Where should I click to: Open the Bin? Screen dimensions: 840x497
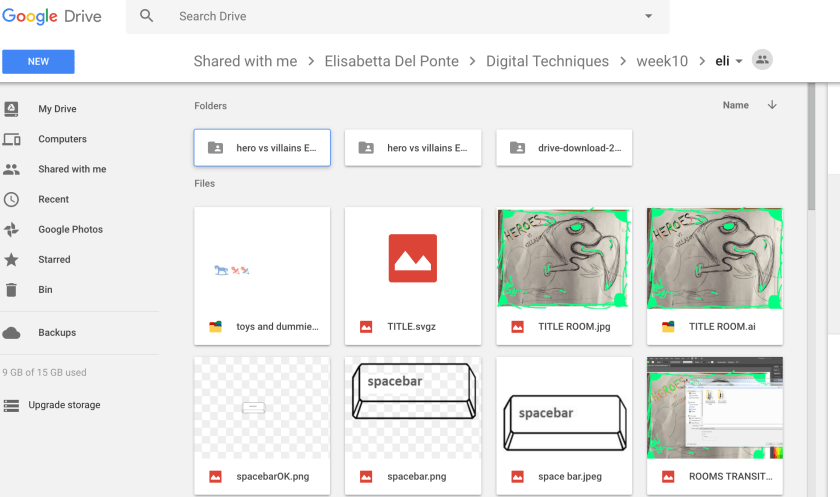(x=45, y=289)
